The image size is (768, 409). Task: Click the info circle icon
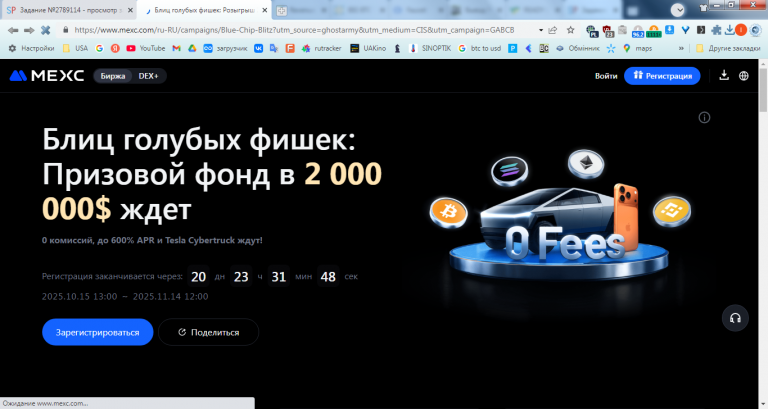pyautogui.click(x=704, y=118)
